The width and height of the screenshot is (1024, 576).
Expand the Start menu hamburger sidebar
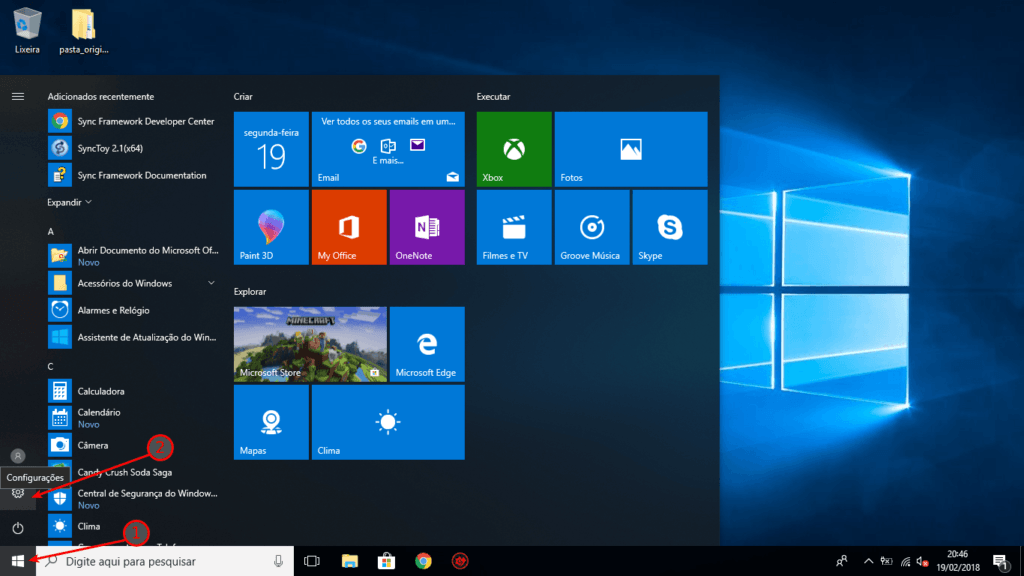[x=18, y=97]
